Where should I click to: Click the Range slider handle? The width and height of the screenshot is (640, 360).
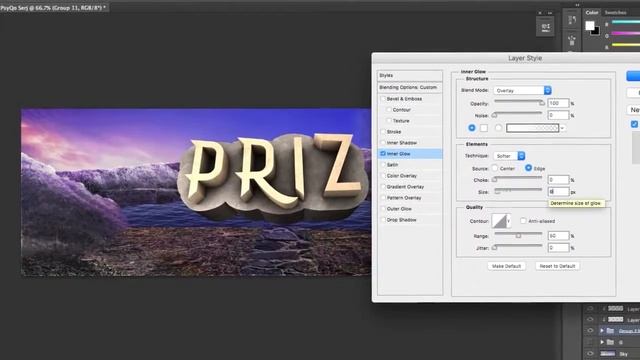(x=518, y=236)
